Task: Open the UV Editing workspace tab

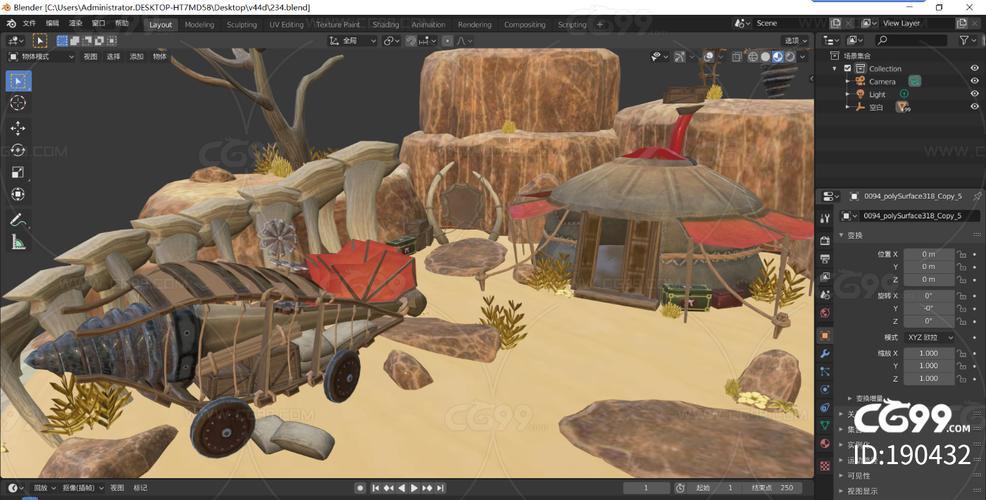Action: [286, 24]
